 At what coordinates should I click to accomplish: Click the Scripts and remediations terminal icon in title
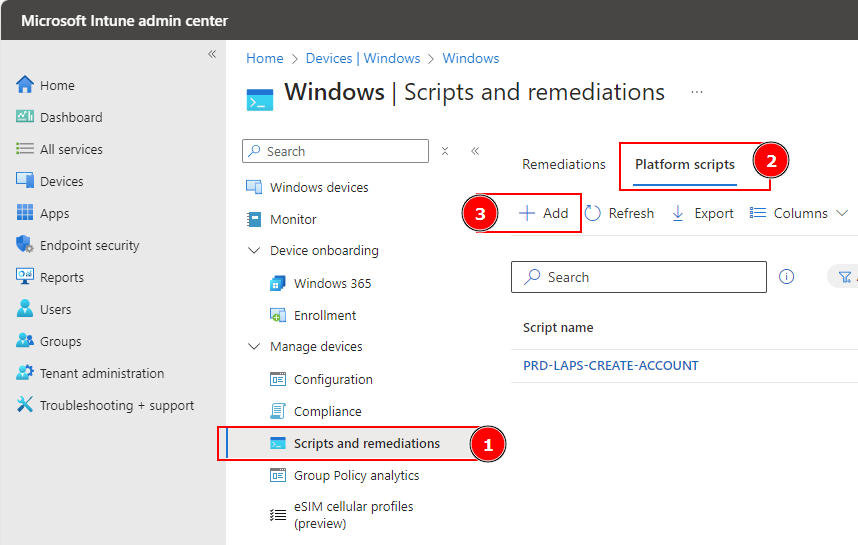[259, 100]
